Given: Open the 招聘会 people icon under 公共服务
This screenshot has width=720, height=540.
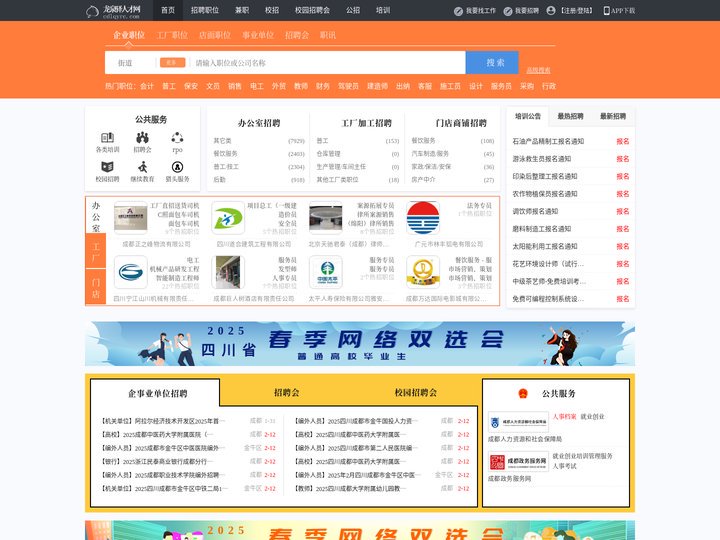Looking at the screenshot, I should coord(142,137).
